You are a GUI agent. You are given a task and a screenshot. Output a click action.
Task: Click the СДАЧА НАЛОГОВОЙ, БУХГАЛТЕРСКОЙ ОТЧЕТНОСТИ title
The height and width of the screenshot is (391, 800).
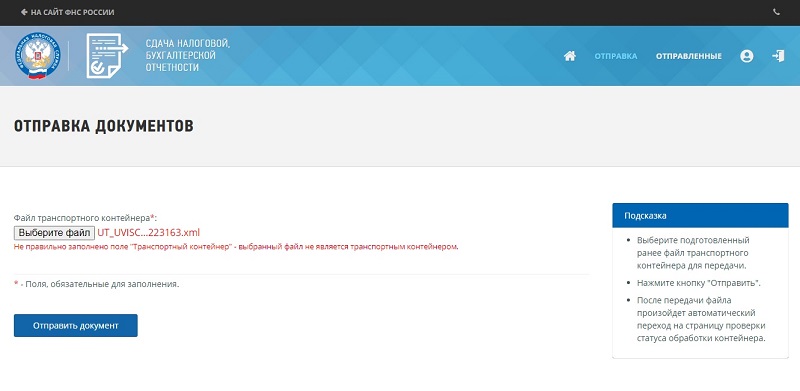click(188, 55)
